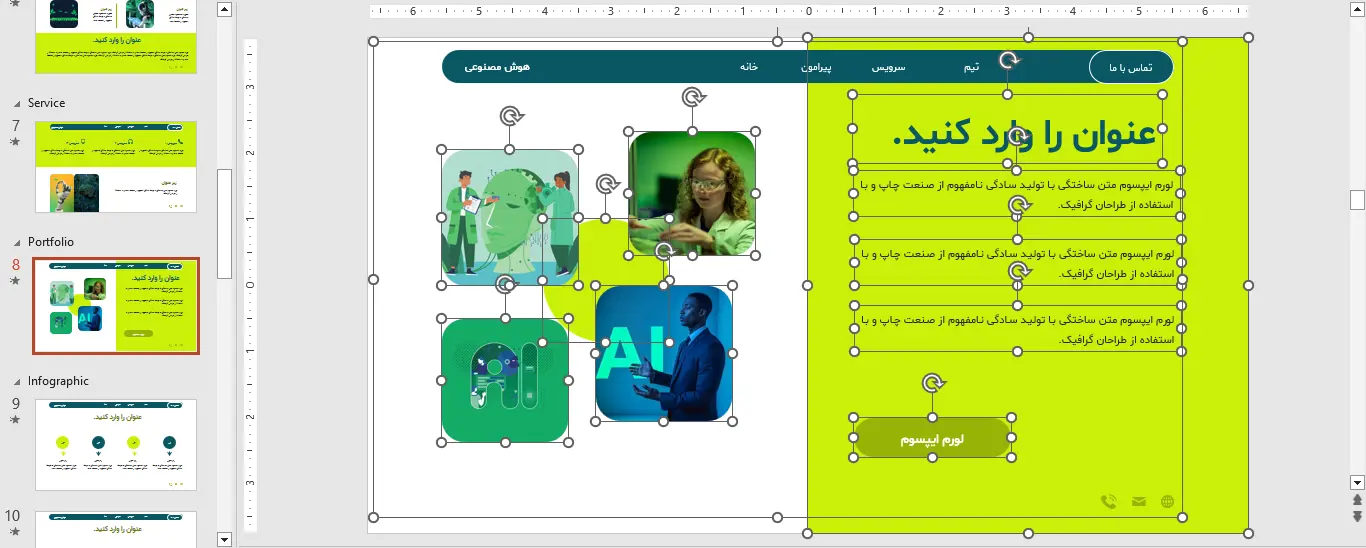Collapse the Portfolio section

pyautogui.click(x=15, y=242)
